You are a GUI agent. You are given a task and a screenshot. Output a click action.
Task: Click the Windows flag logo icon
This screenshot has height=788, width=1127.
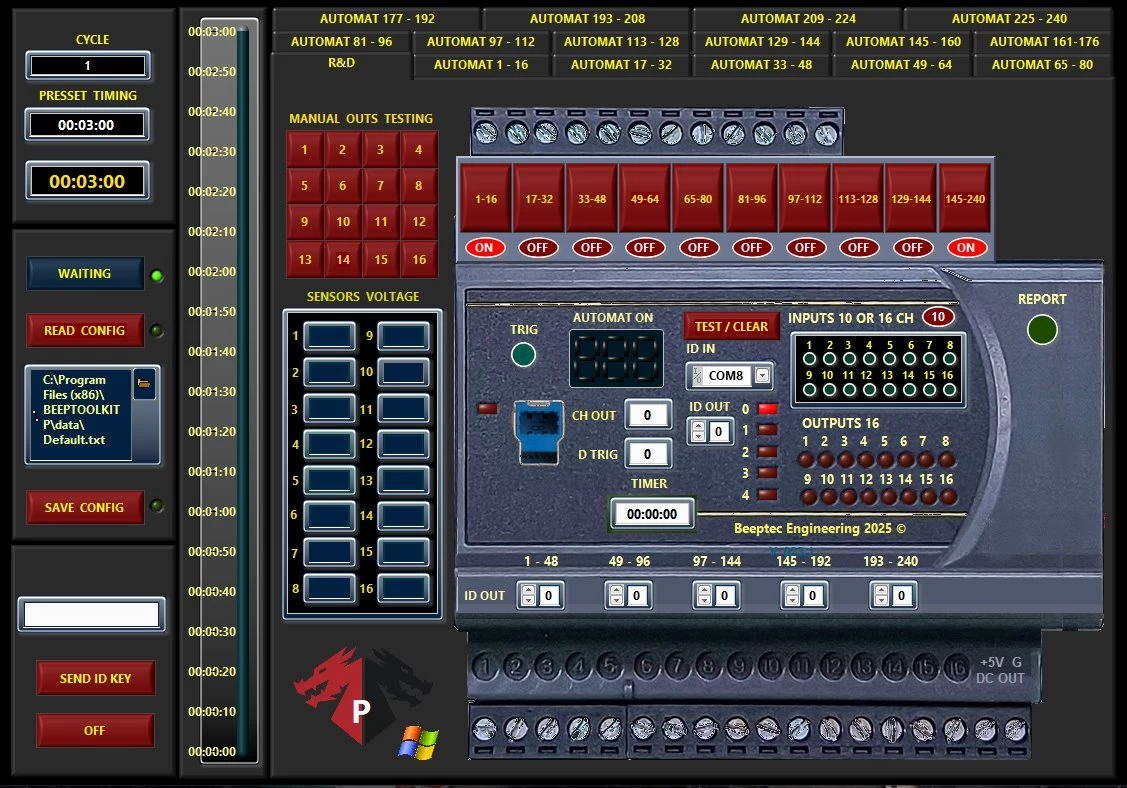pyautogui.click(x=418, y=743)
